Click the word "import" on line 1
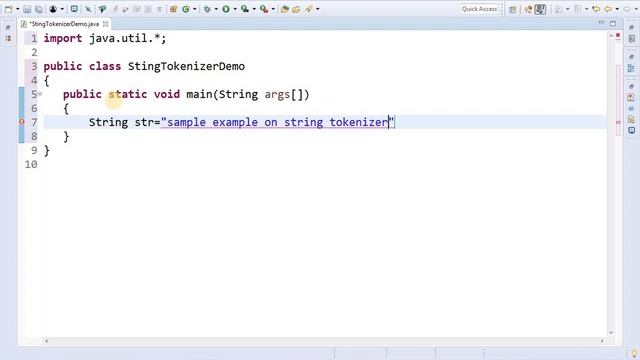This screenshot has width=640, height=360. coord(63,39)
